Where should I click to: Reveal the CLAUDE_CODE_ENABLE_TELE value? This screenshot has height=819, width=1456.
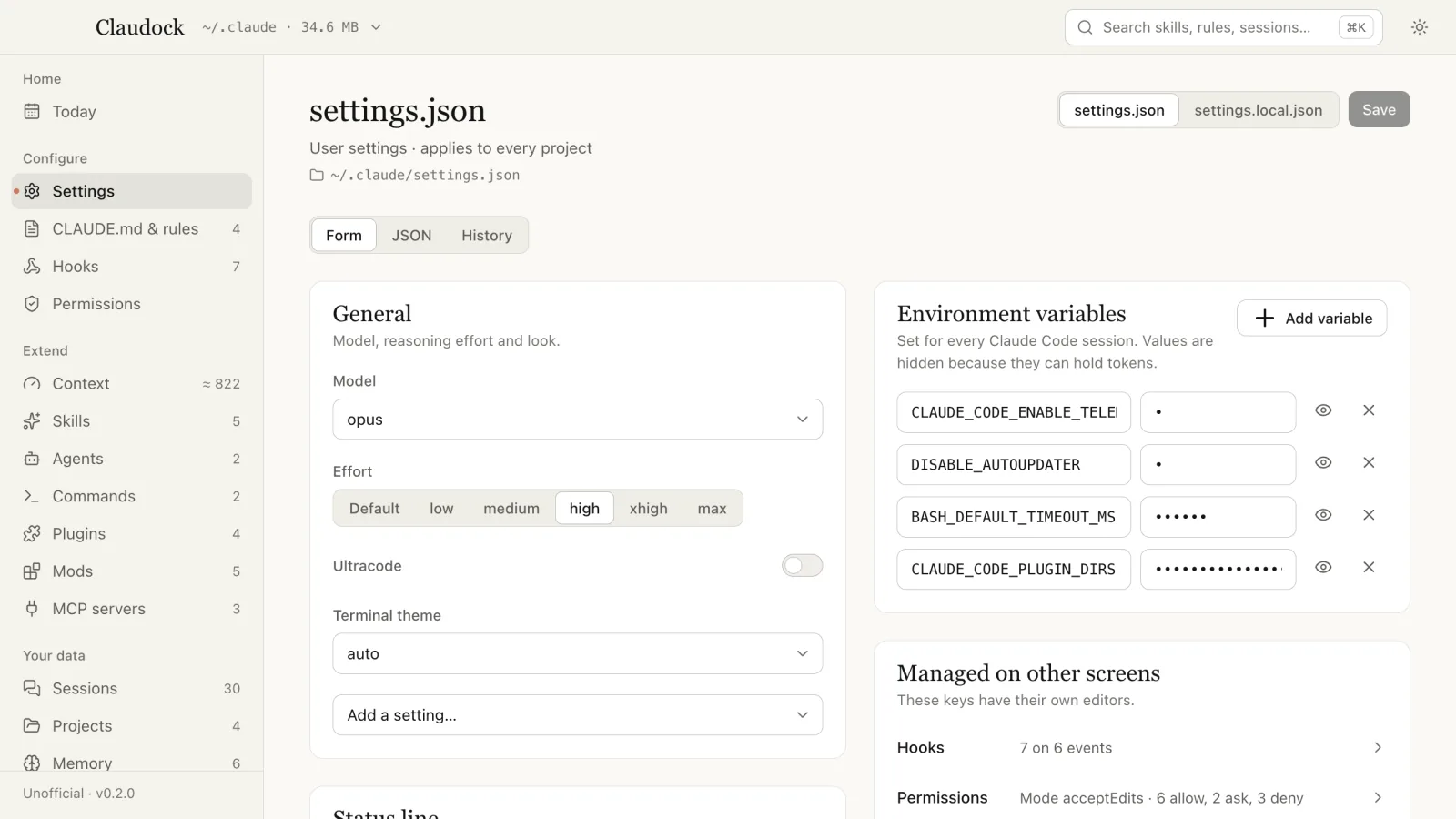pyautogui.click(x=1323, y=410)
